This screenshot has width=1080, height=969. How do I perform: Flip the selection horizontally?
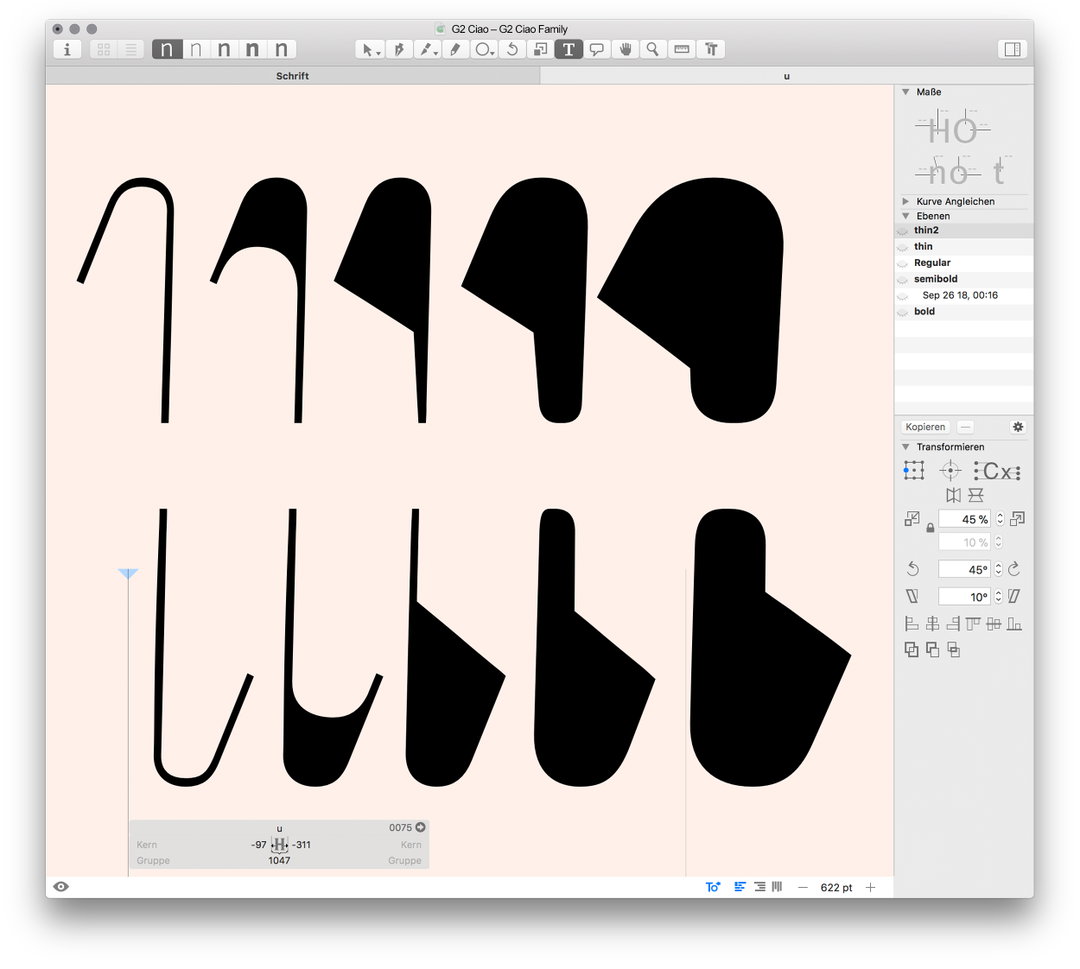coord(953,495)
